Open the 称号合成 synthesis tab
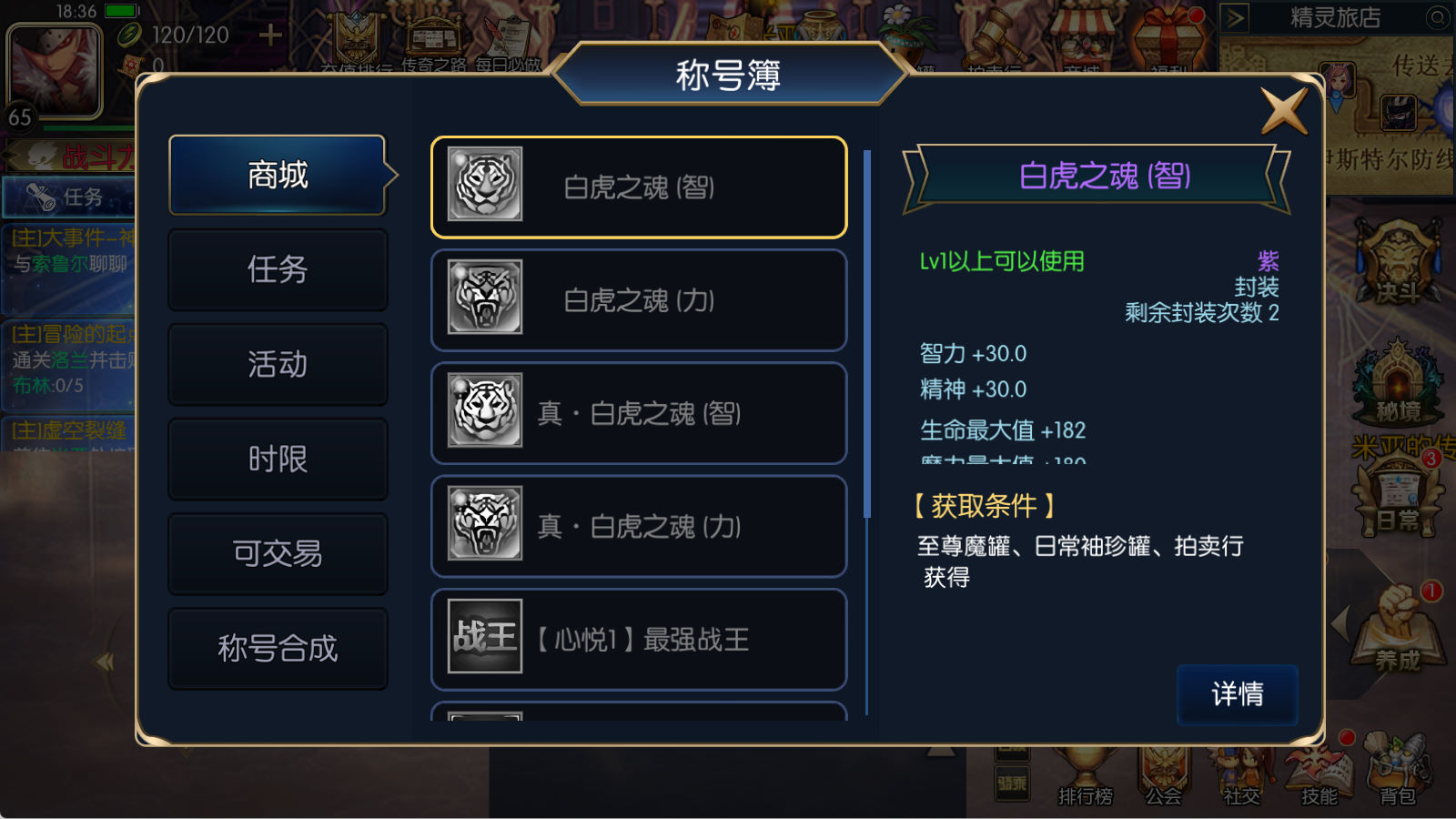Image resolution: width=1456 pixels, height=819 pixels. (x=278, y=648)
